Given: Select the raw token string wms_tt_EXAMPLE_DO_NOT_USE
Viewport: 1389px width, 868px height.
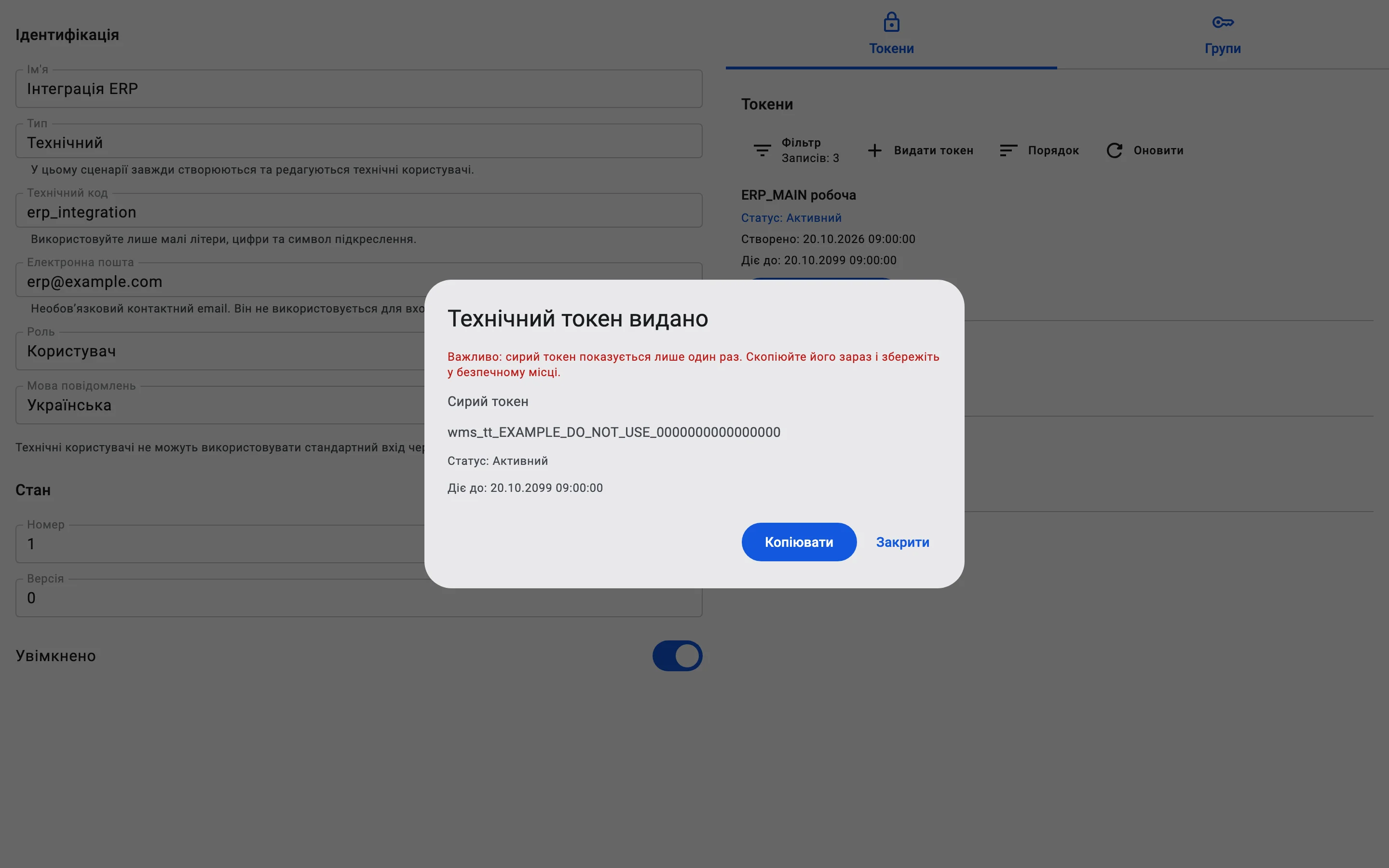Looking at the screenshot, I should [613, 432].
